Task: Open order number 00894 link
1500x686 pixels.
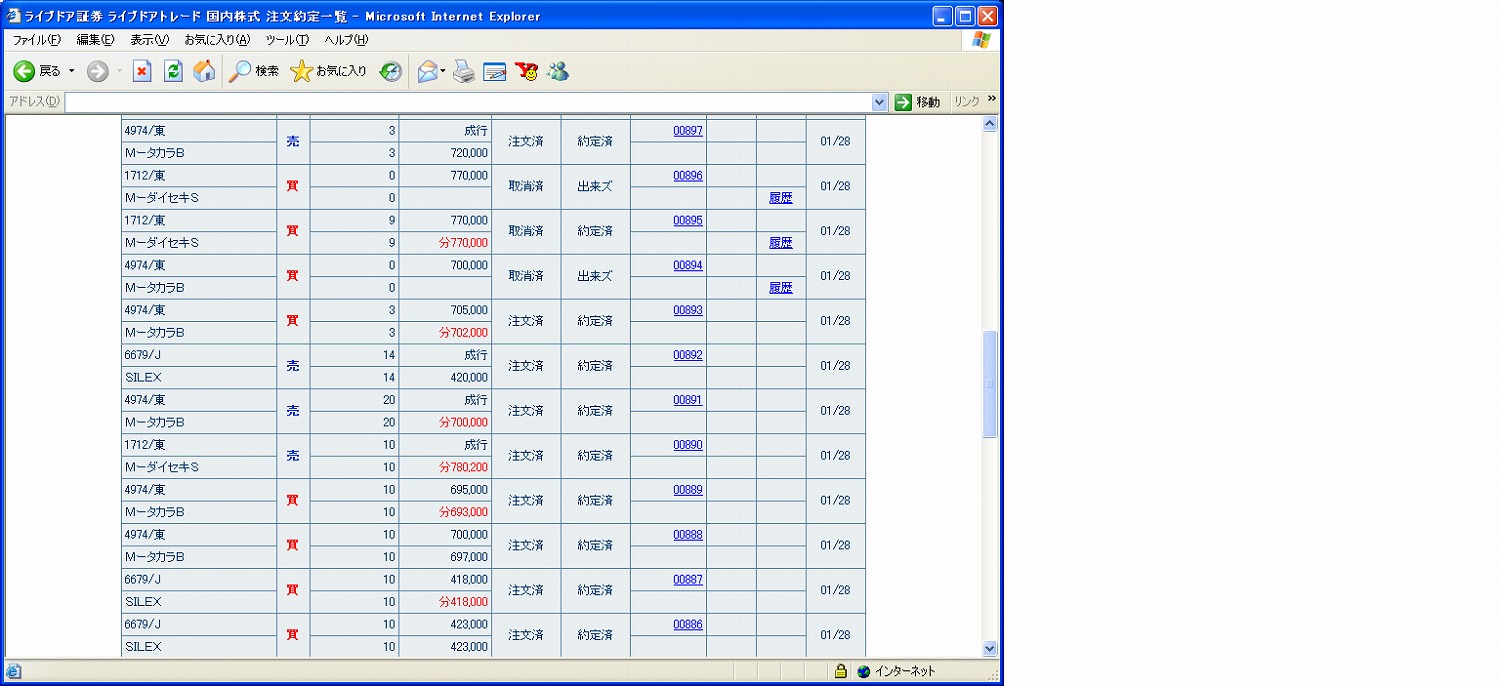Action: tap(688, 266)
